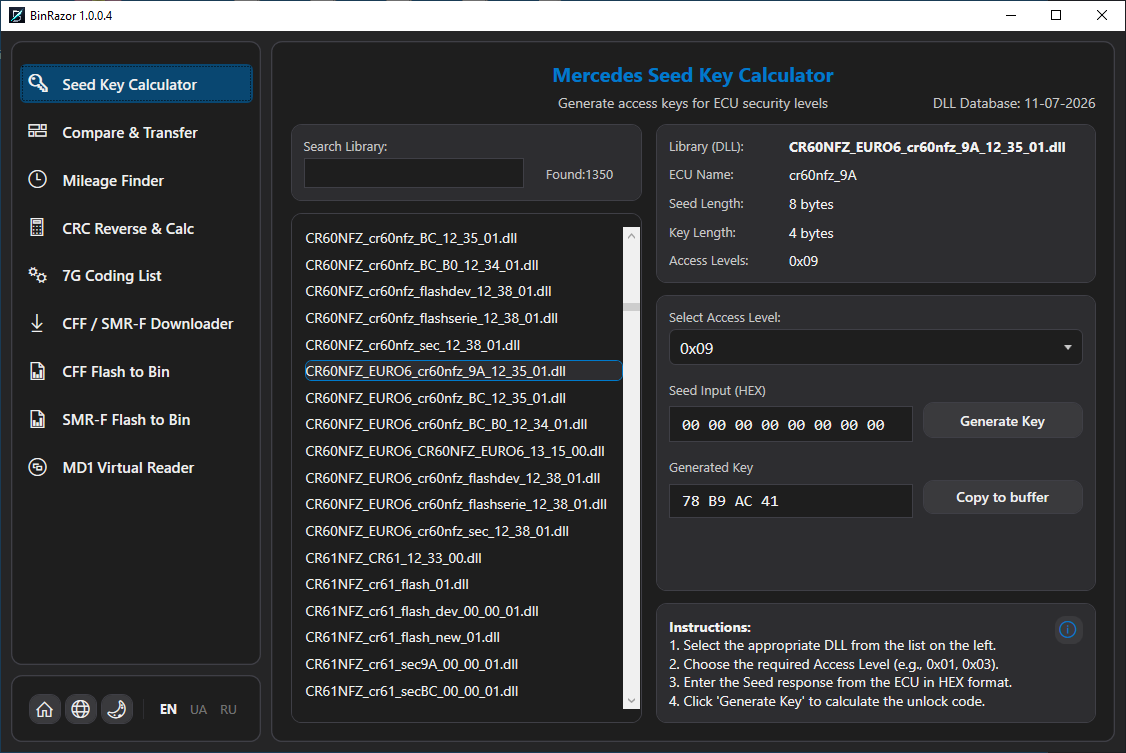Click DLL Database: 11-07-2026 text
The image size is (1126, 753).
pos(1014,103)
